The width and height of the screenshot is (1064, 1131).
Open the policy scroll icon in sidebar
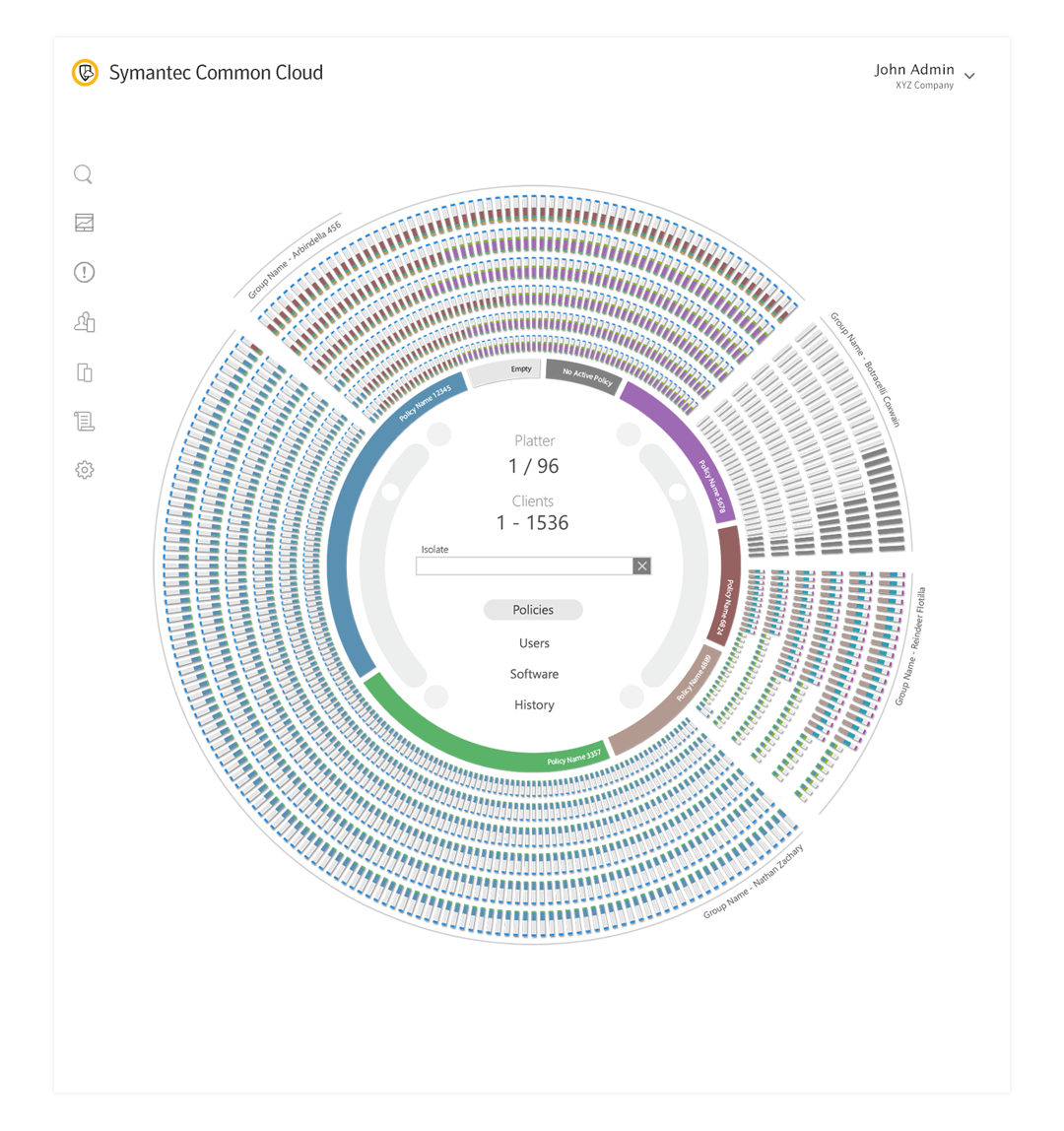pyautogui.click(x=84, y=422)
